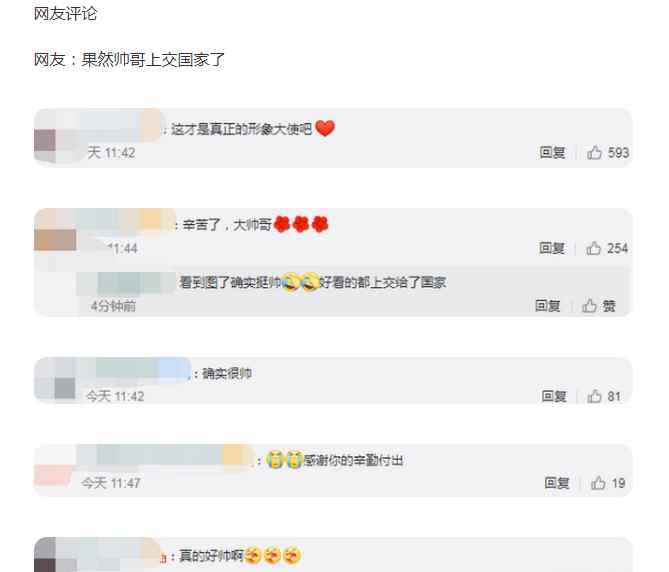The image size is (669, 572).
Task: Reply to the 感谢你的辛勤付出 comment
Action: point(557,483)
